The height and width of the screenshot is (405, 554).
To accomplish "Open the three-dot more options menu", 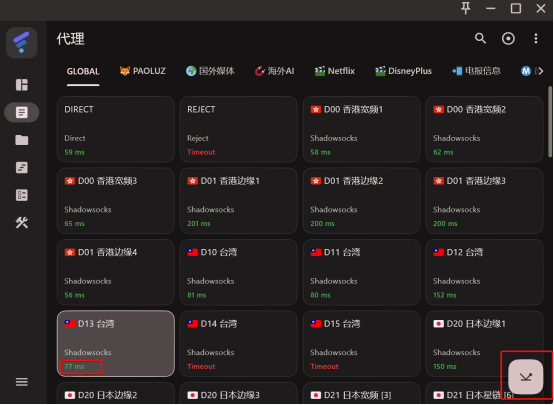I will pos(536,38).
